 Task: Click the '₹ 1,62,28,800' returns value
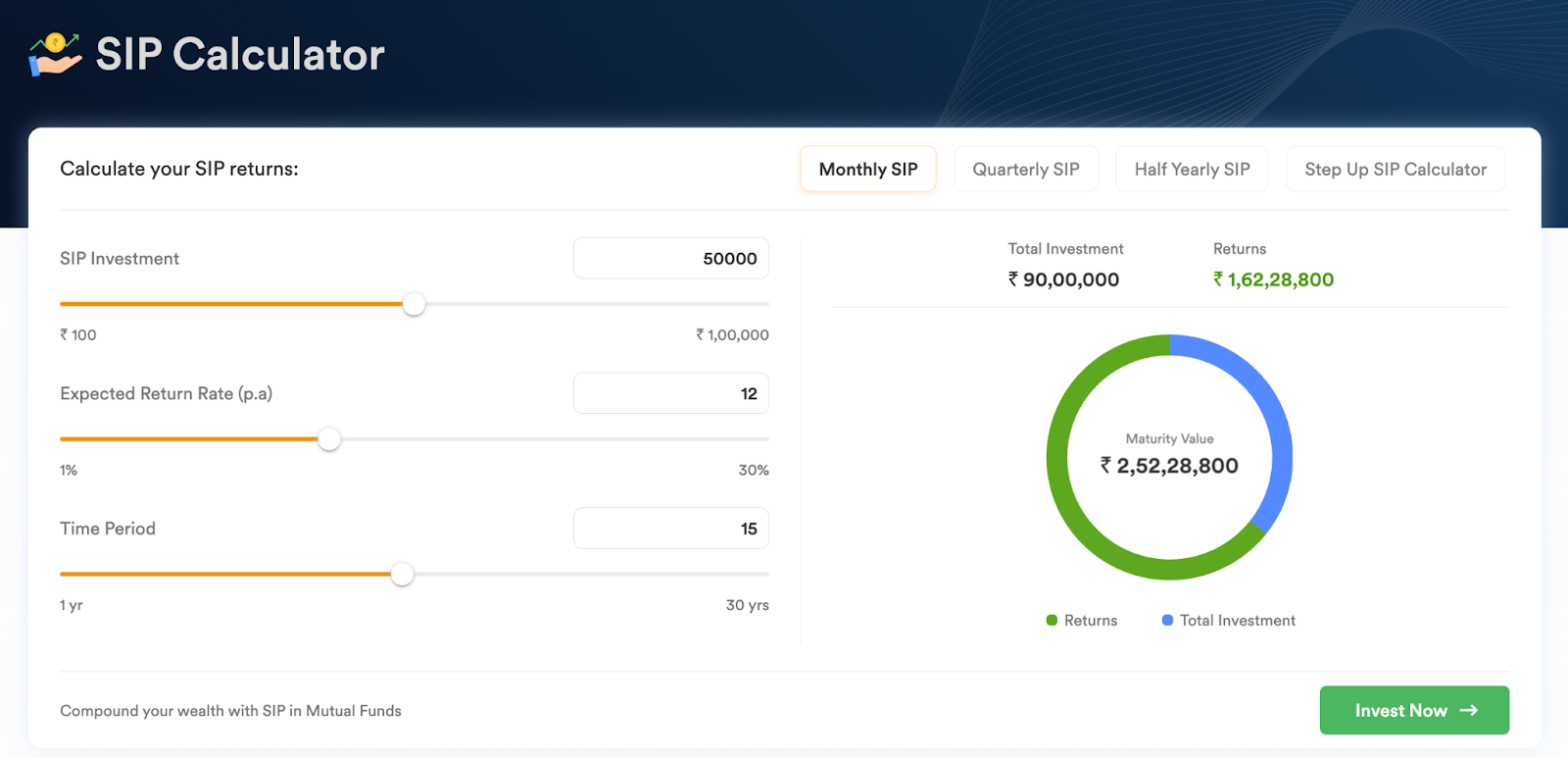(1273, 279)
